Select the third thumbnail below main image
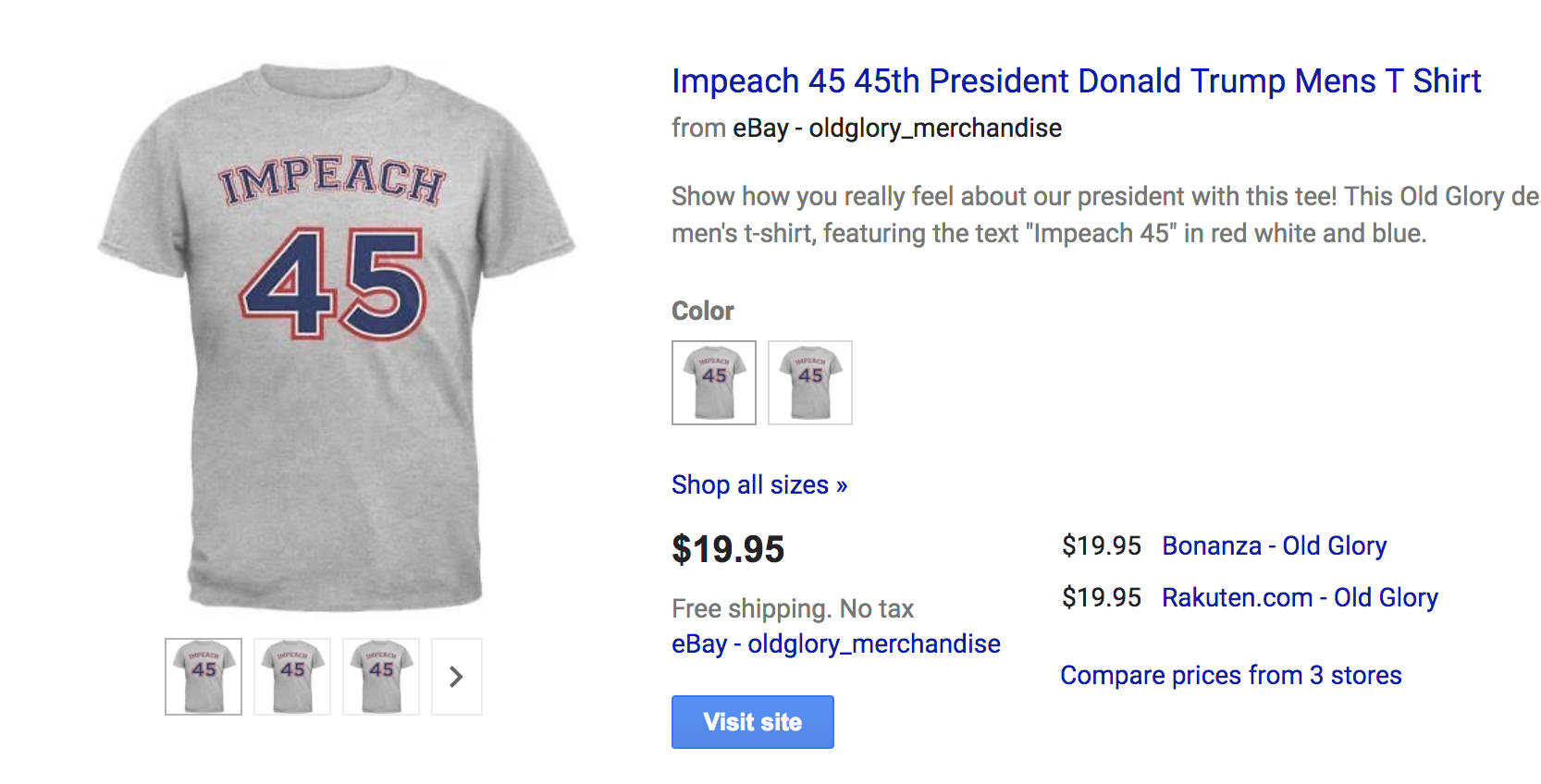Viewport: 1541px width, 784px height. [x=381, y=677]
